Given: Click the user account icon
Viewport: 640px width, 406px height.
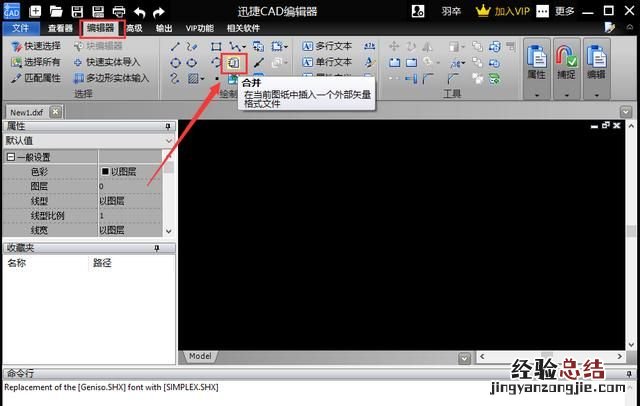Looking at the screenshot, I should [x=418, y=11].
